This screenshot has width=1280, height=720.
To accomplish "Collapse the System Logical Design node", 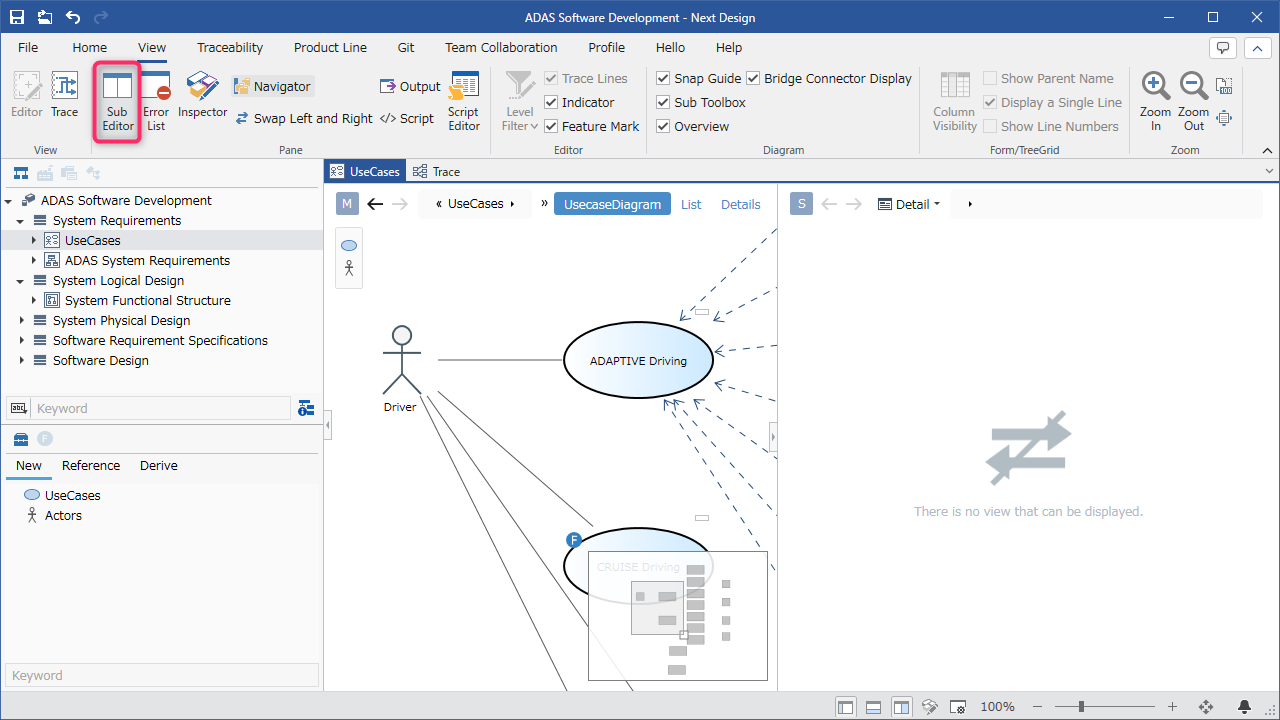I will [21, 280].
